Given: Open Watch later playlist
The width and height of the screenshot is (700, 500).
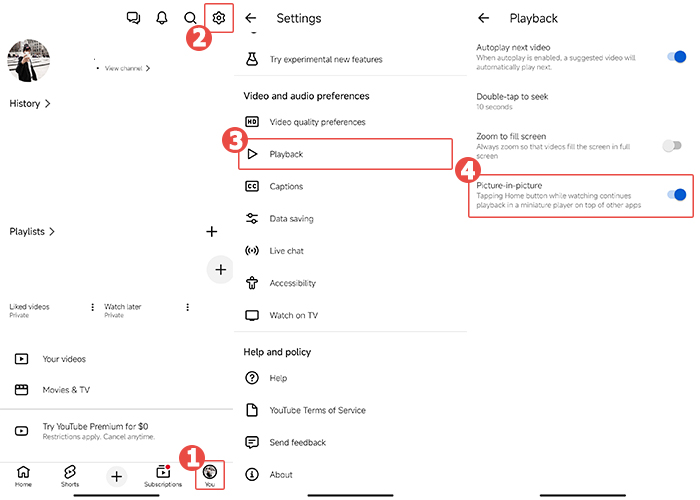Looking at the screenshot, I should [123, 310].
